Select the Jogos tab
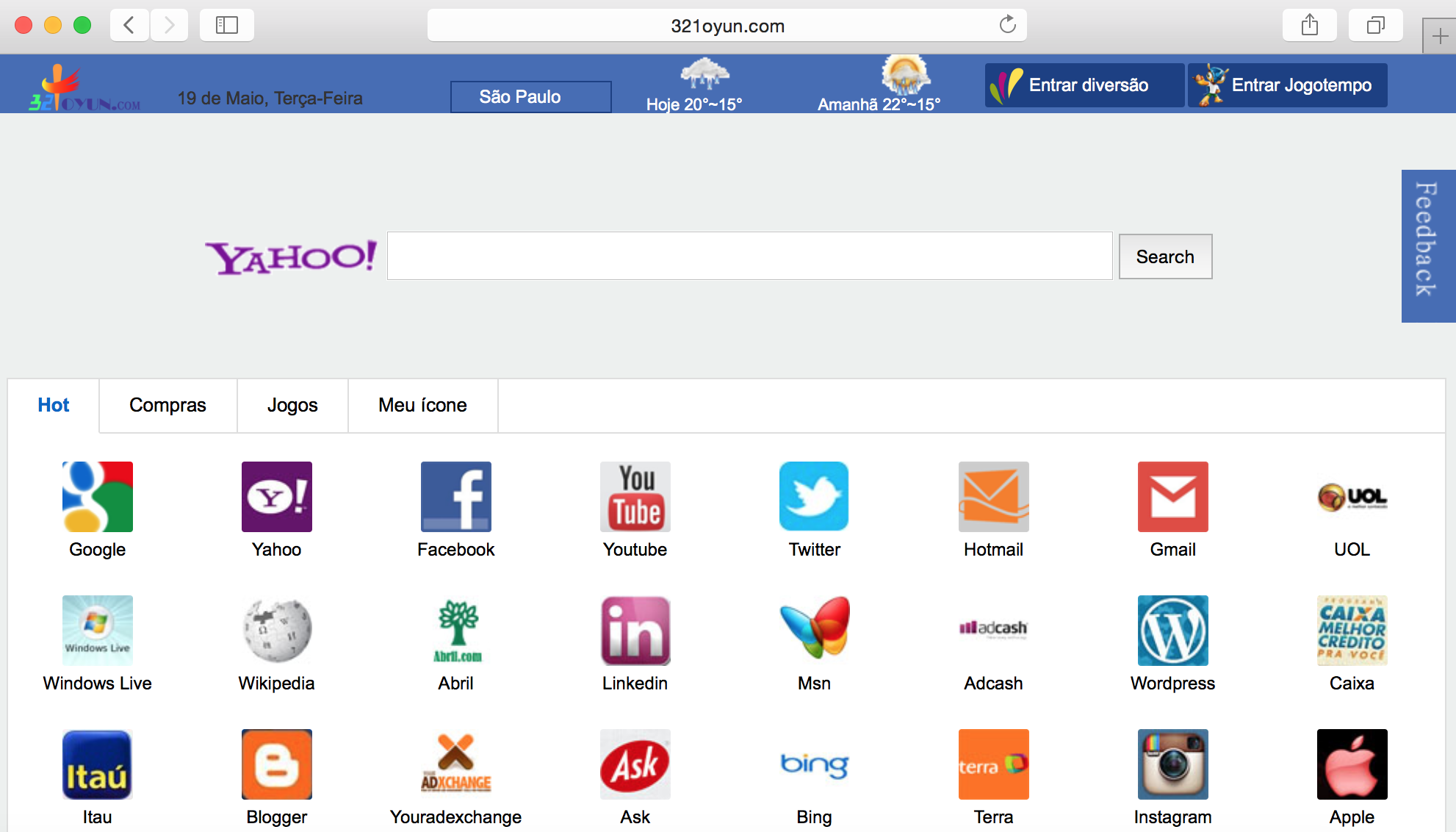Viewport: 1456px width, 832px height. (x=292, y=406)
